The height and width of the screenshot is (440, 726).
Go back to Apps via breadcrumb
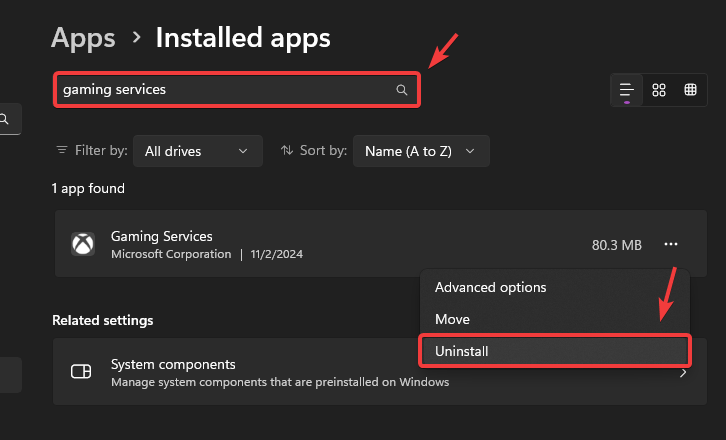click(83, 38)
